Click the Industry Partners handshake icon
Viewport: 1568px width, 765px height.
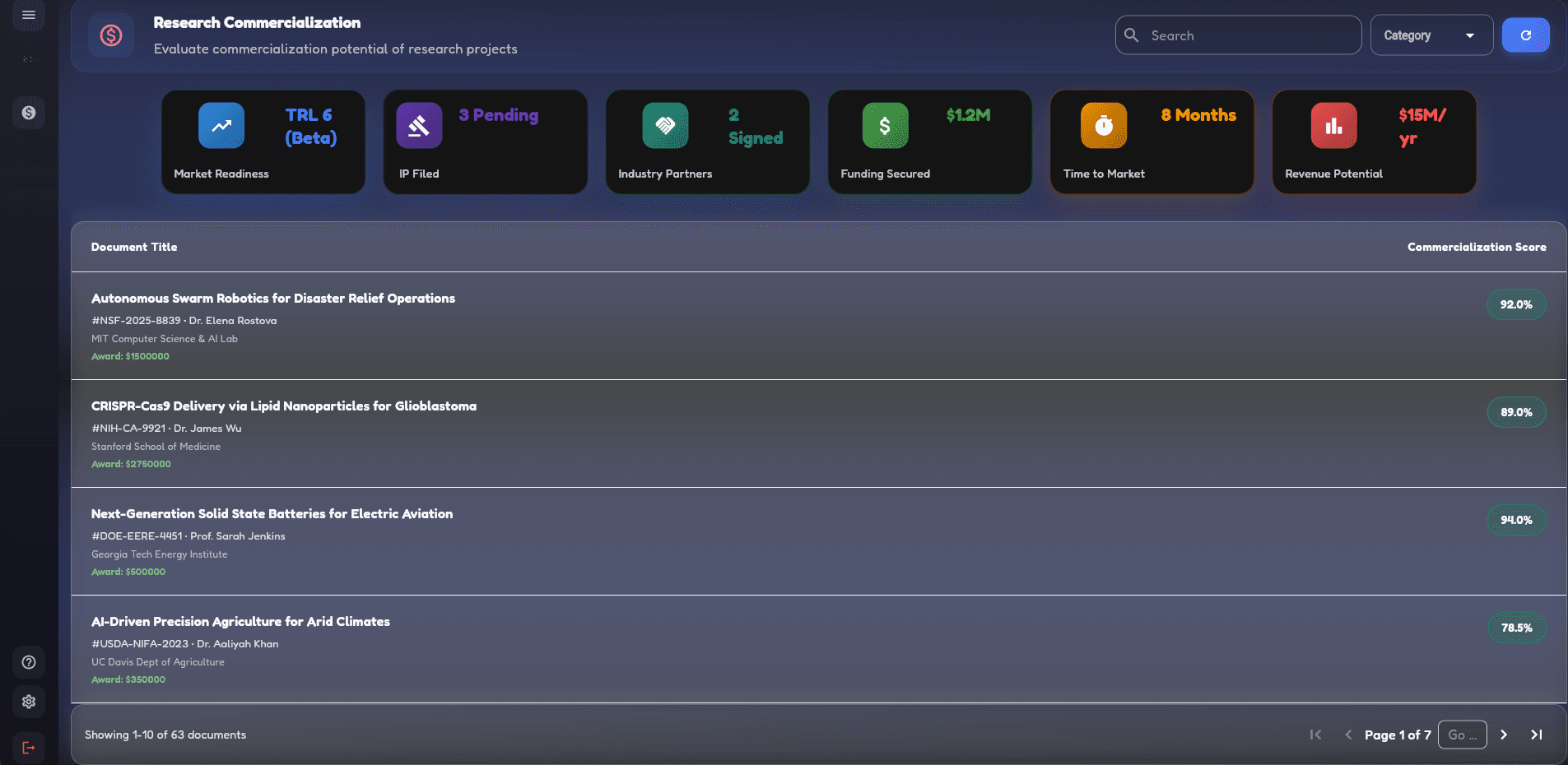pyautogui.click(x=665, y=126)
